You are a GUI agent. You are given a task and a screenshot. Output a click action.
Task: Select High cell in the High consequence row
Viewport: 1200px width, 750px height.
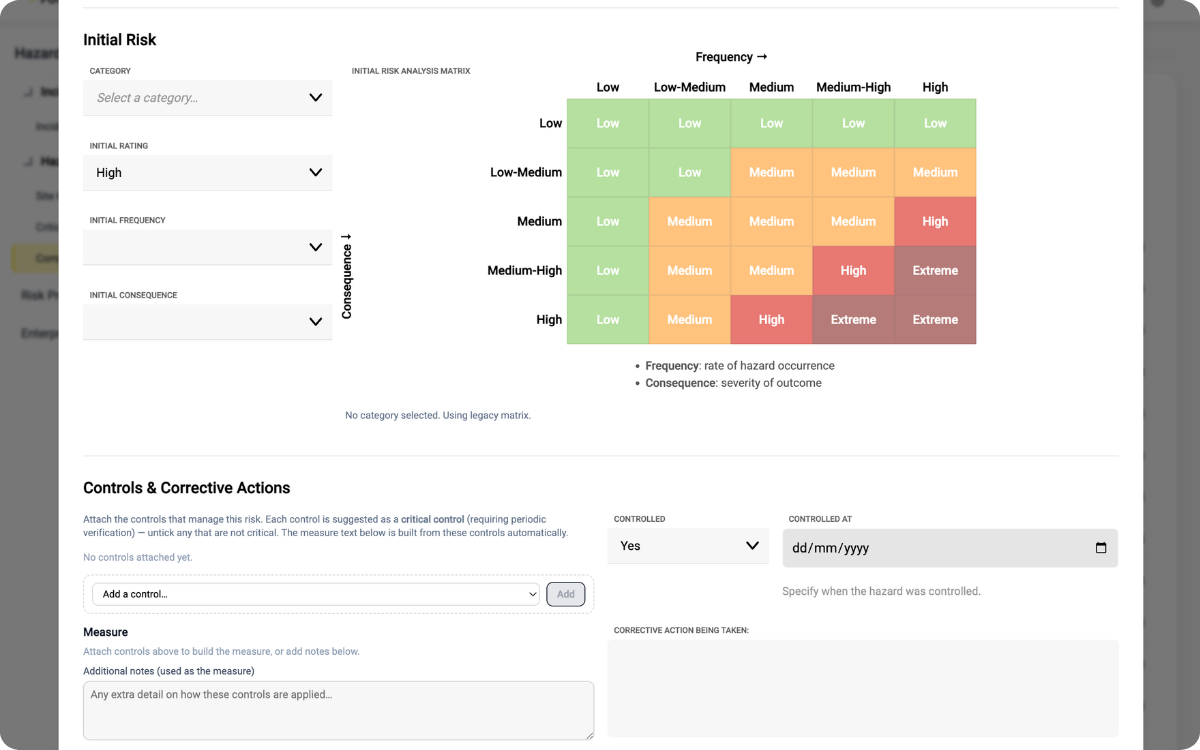[x=771, y=320]
